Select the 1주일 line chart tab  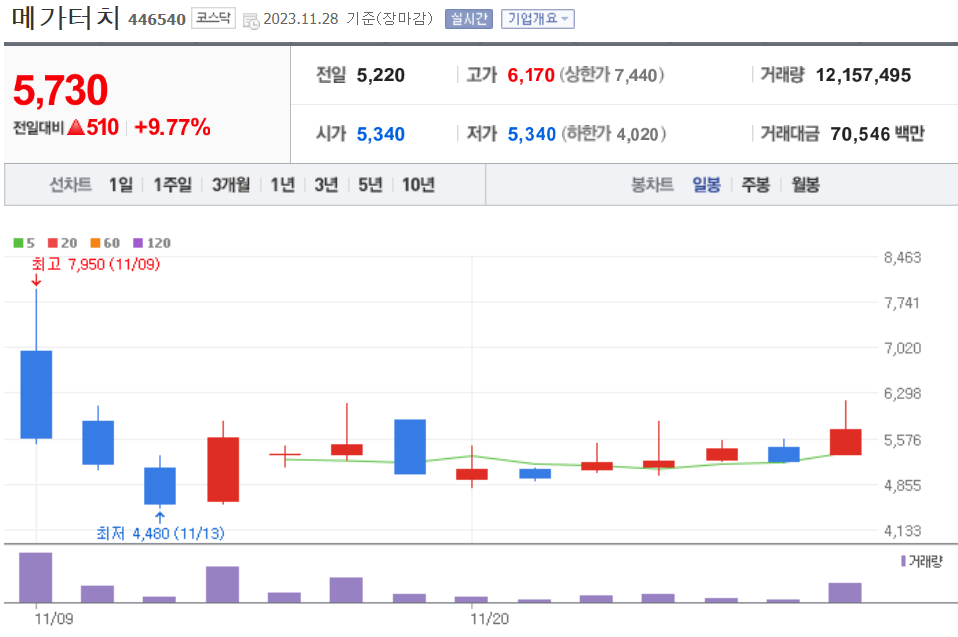[x=172, y=184]
